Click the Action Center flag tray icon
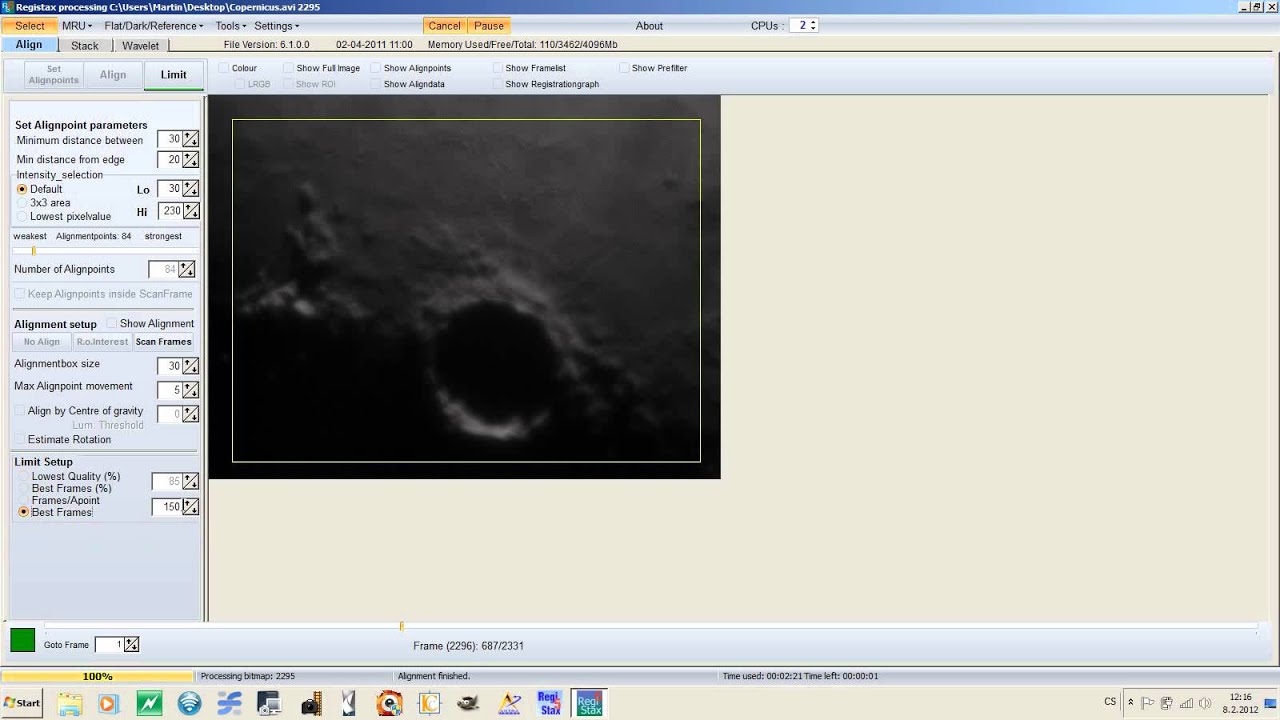Screen dimensions: 1280x720 1147,703
